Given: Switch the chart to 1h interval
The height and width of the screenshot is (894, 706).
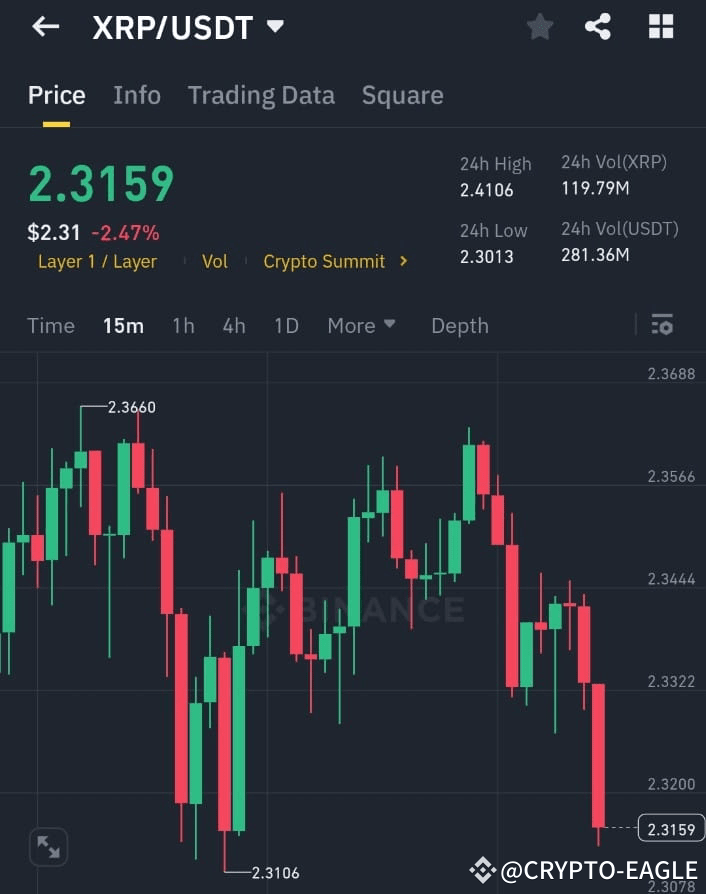Looking at the screenshot, I should point(183,325).
